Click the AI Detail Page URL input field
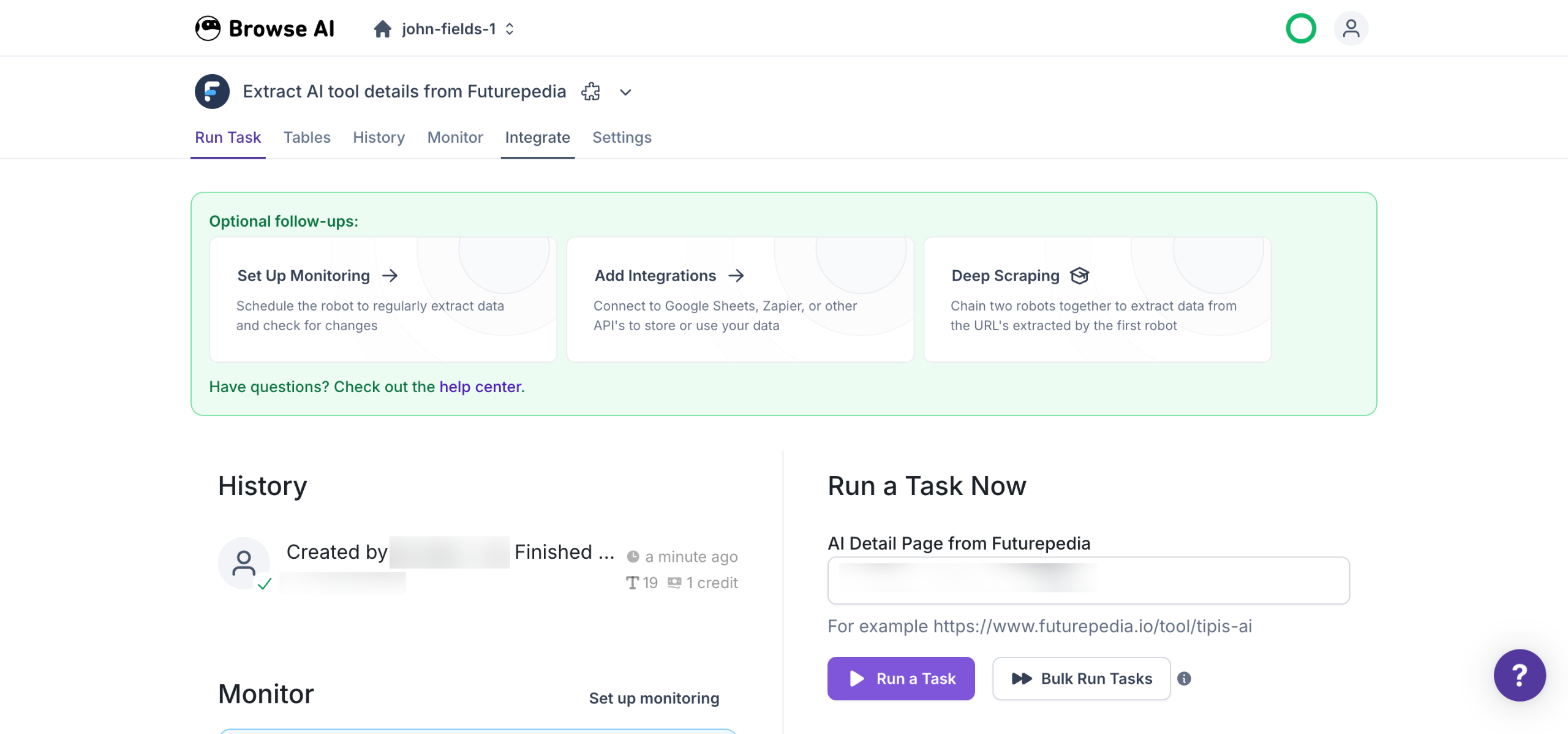Screen dimensions: 1568x734 [1088, 580]
